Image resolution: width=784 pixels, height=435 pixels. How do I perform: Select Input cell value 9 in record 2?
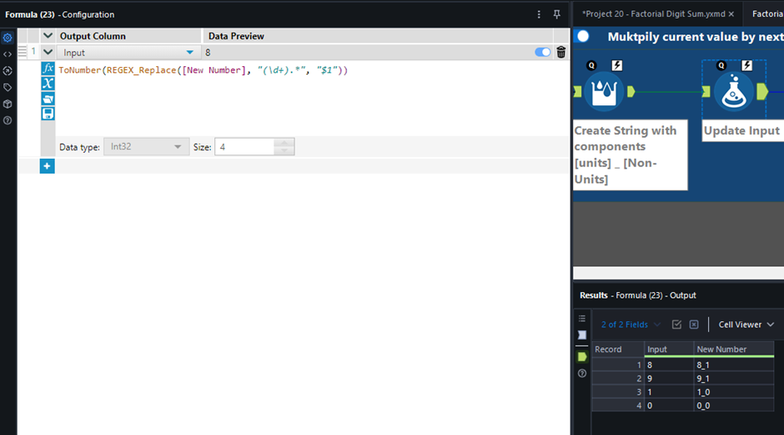click(x=669, y=378)
